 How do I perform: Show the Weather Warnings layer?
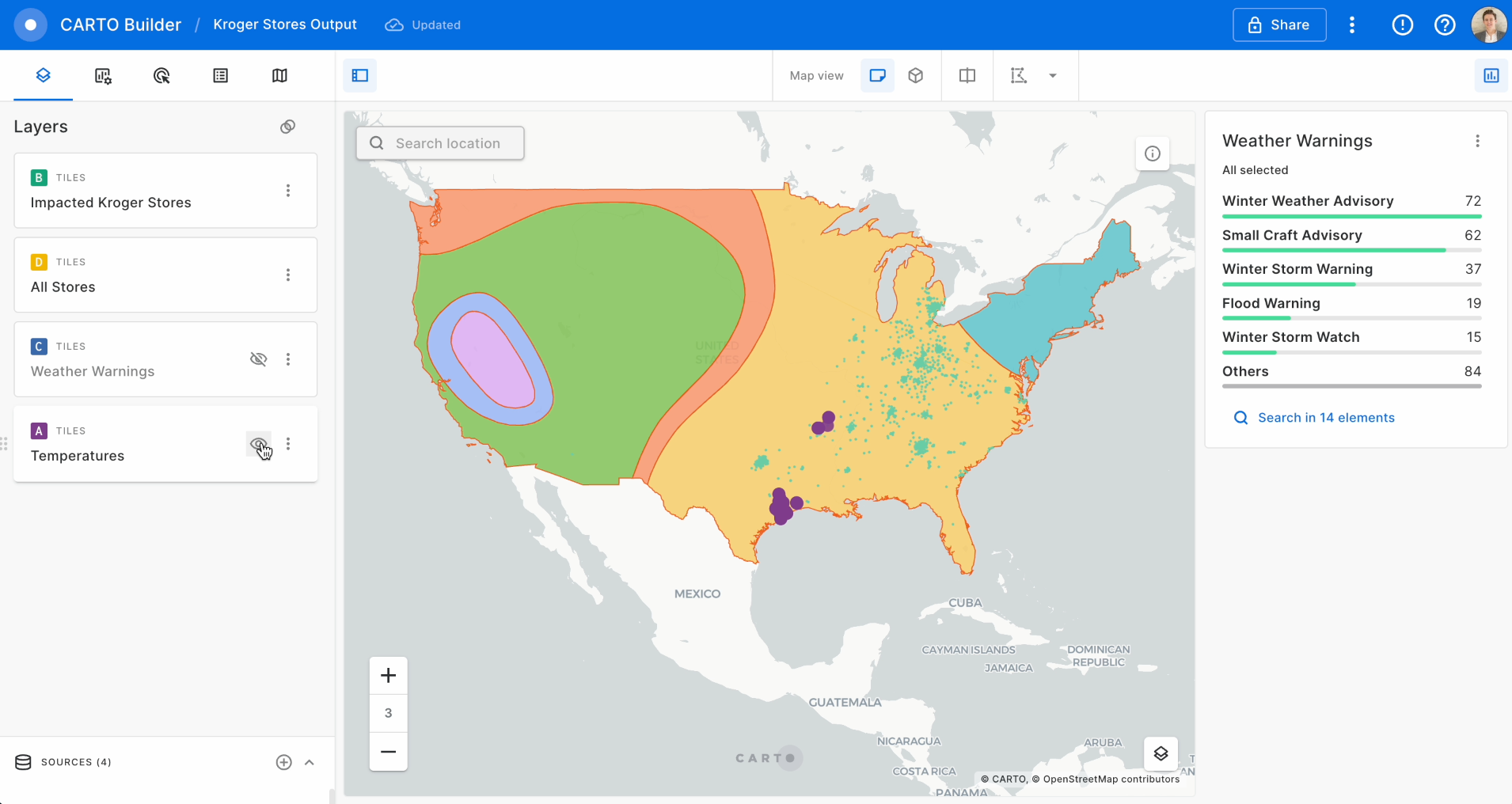[x=258, y=359]
